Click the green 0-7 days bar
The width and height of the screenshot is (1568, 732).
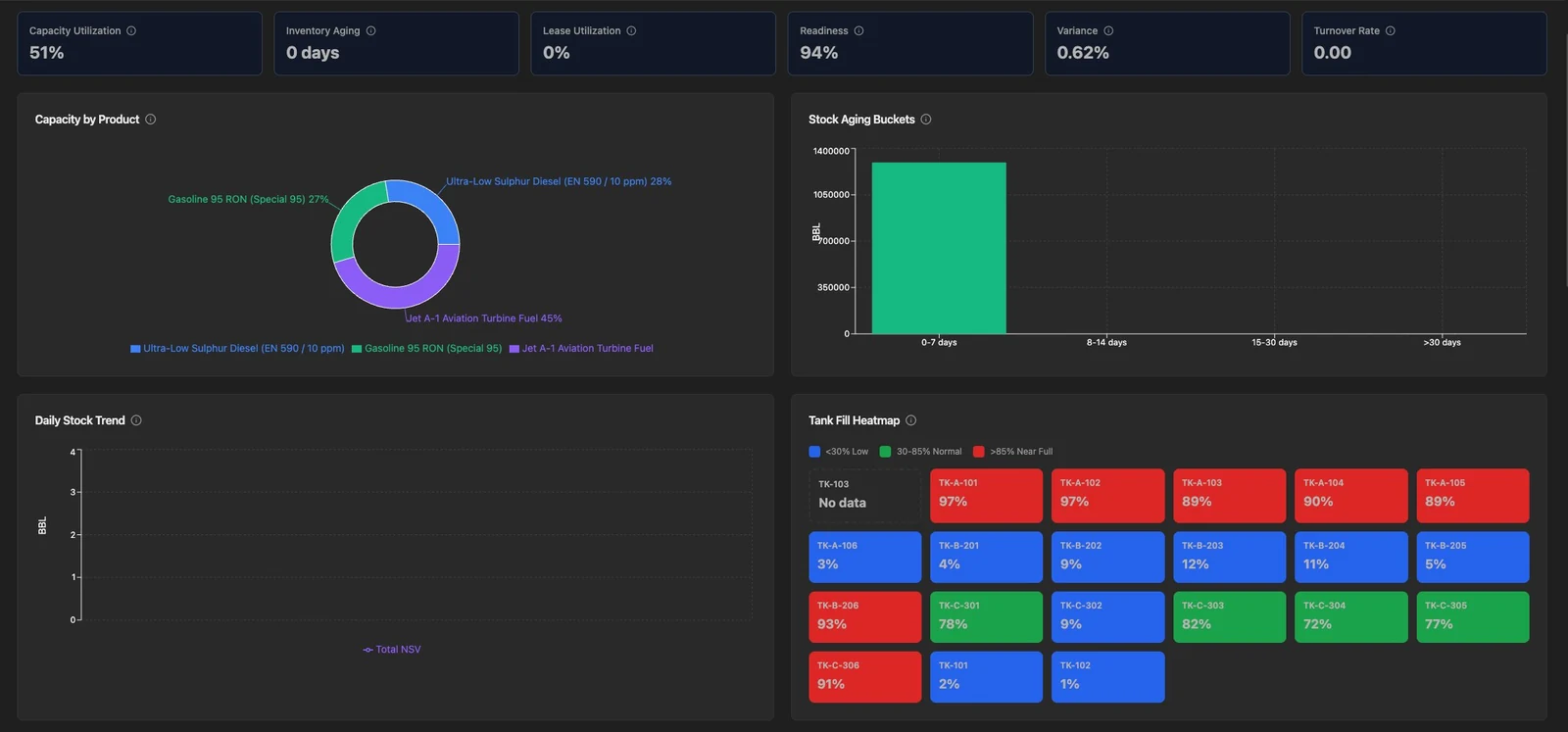click(939, 248)
